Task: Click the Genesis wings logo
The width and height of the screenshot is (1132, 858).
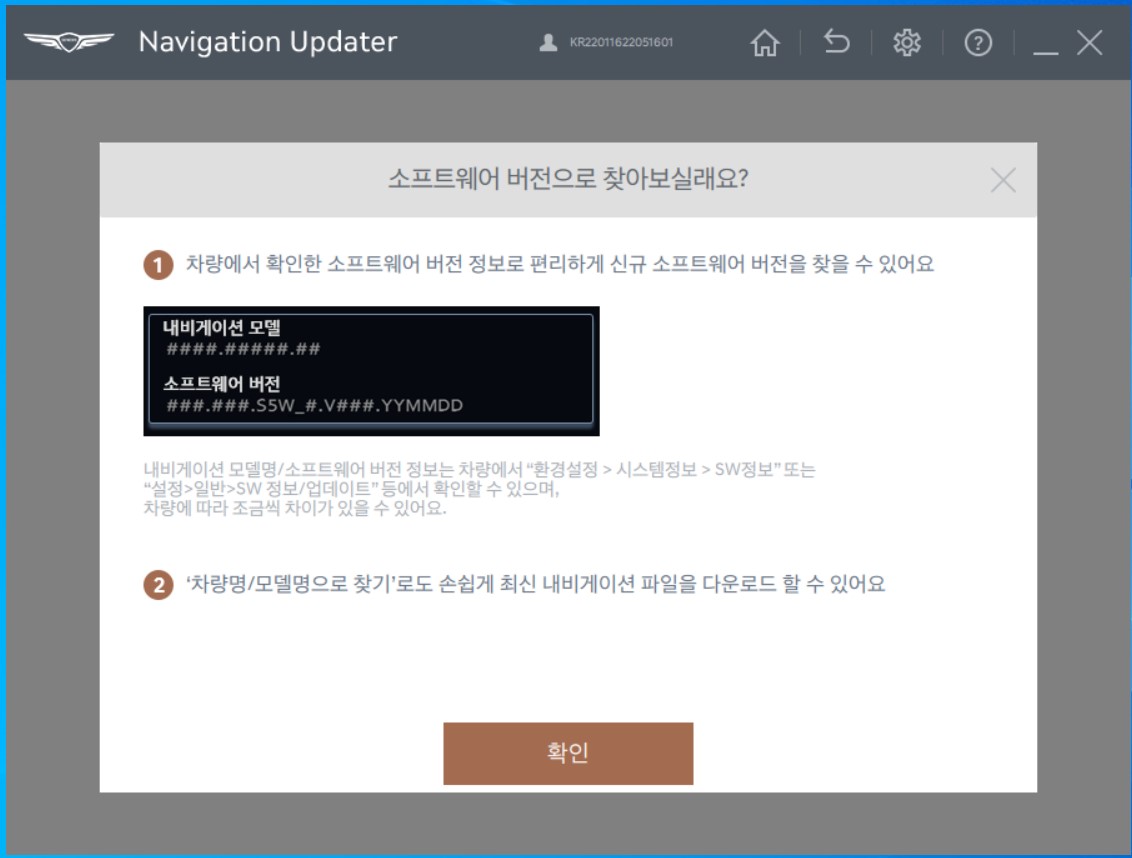Action: (69, 42)
